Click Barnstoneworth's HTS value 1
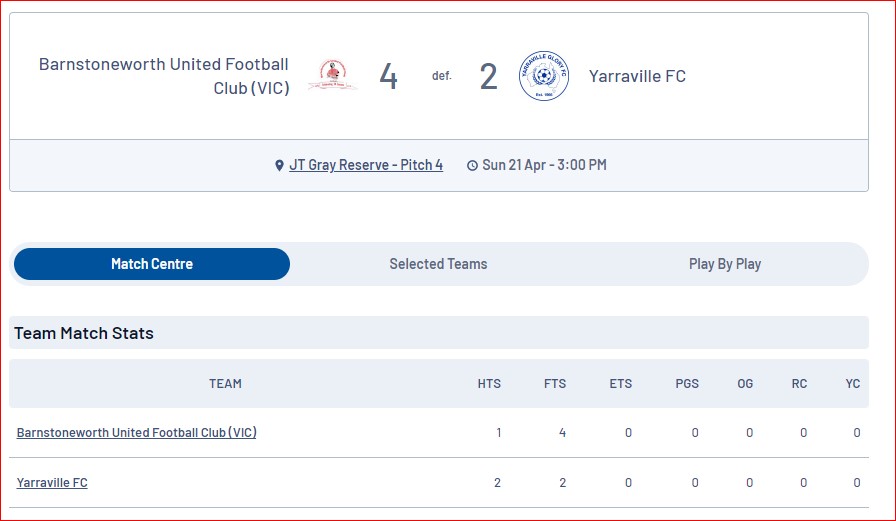Image resolution: width=896 pixels, height=521 pixels. (498, 432)
